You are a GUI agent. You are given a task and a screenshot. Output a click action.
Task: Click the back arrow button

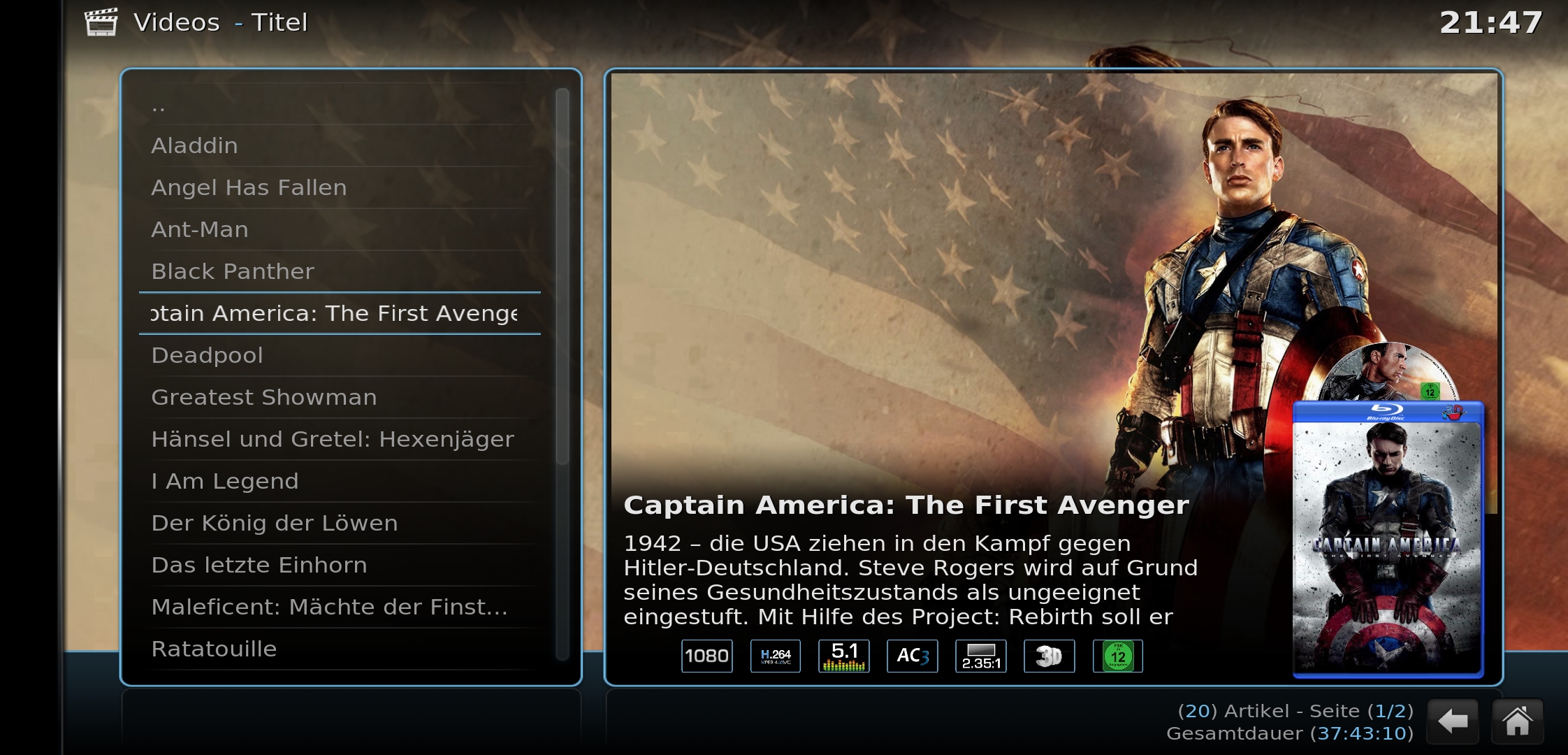[1453, 721]
